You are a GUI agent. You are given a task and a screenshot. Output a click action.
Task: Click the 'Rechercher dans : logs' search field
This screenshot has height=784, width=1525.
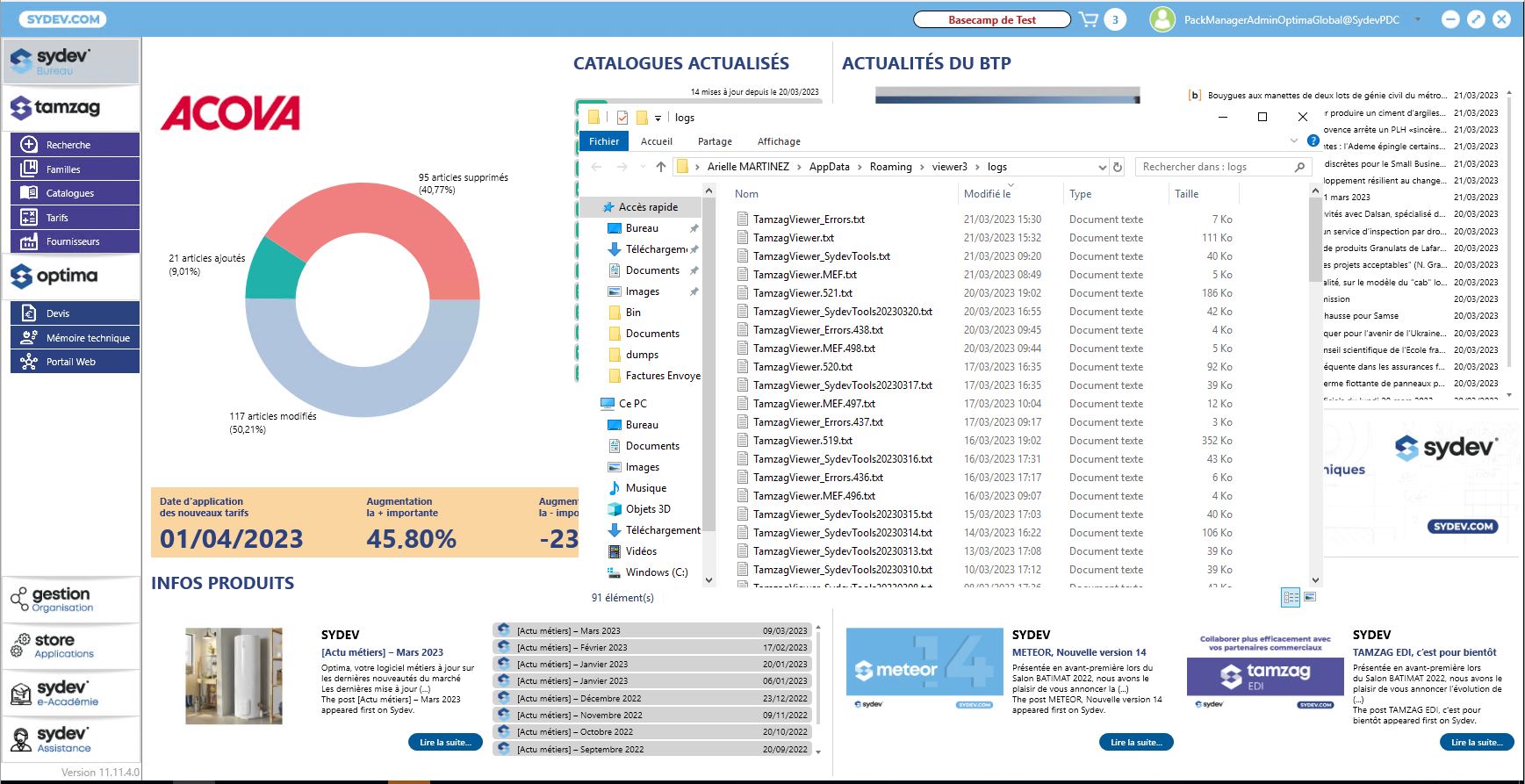[x=1223, y=167]
